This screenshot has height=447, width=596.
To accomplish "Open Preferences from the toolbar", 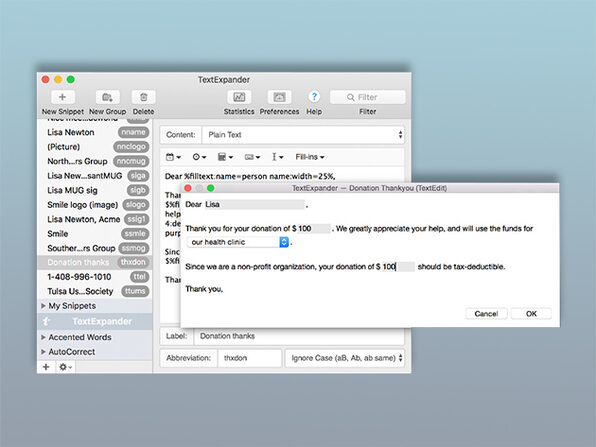I will (279, 97).
